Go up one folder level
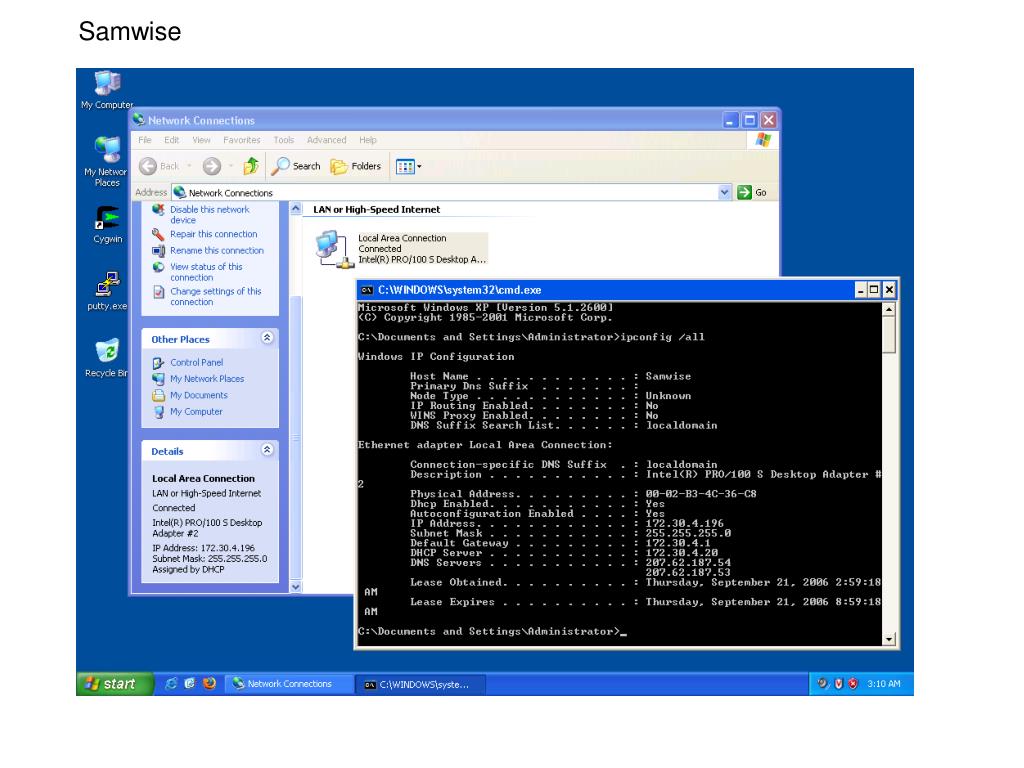The image size is (1024, 768). pyautogui.click(x=251, y=167)
